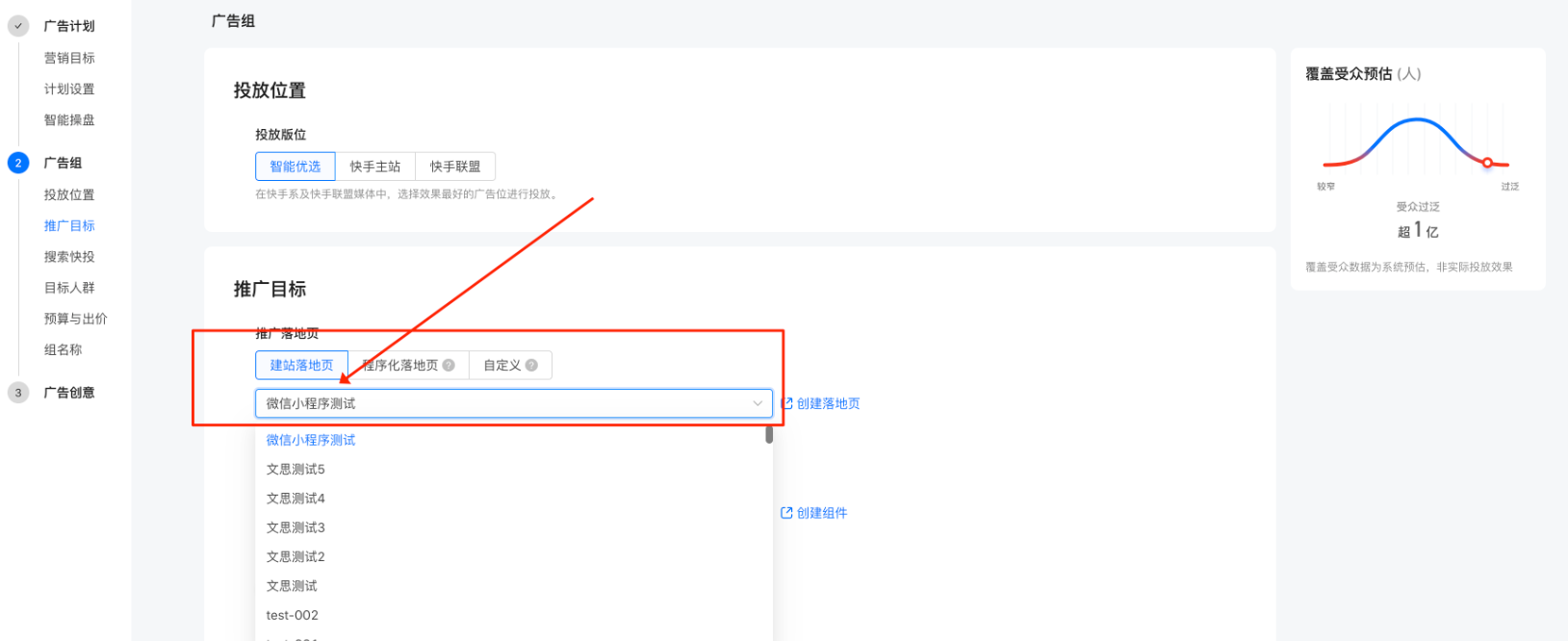Click help icon beside 自定义
The width and height of the screenshot is (1568, 641).
click(x=531, y=365)
